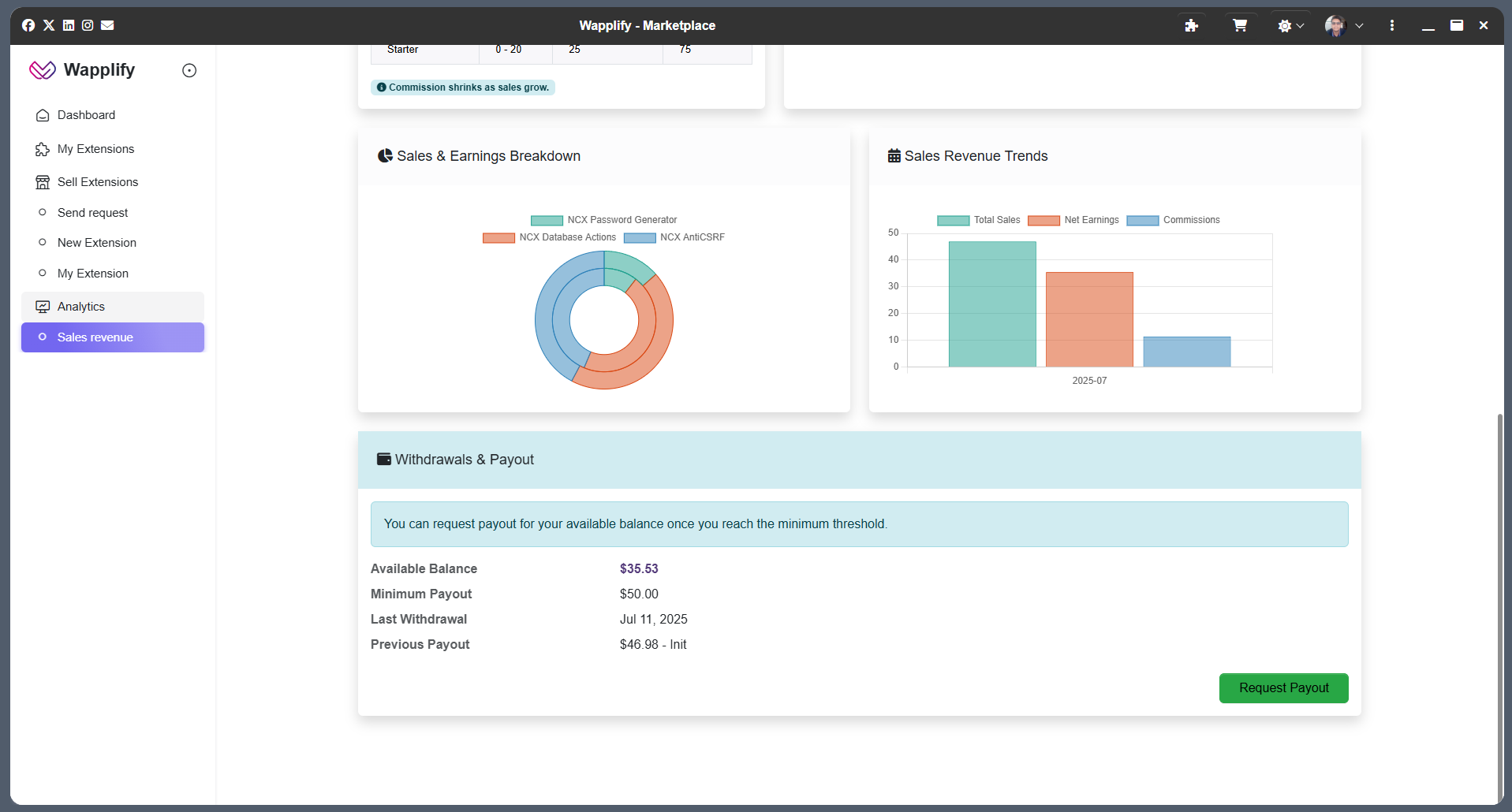Click the Dashboard home icon
Image resolution: width=1512 pixels, height=812 pixels.
pyautogui.click(x=43, y=115)
